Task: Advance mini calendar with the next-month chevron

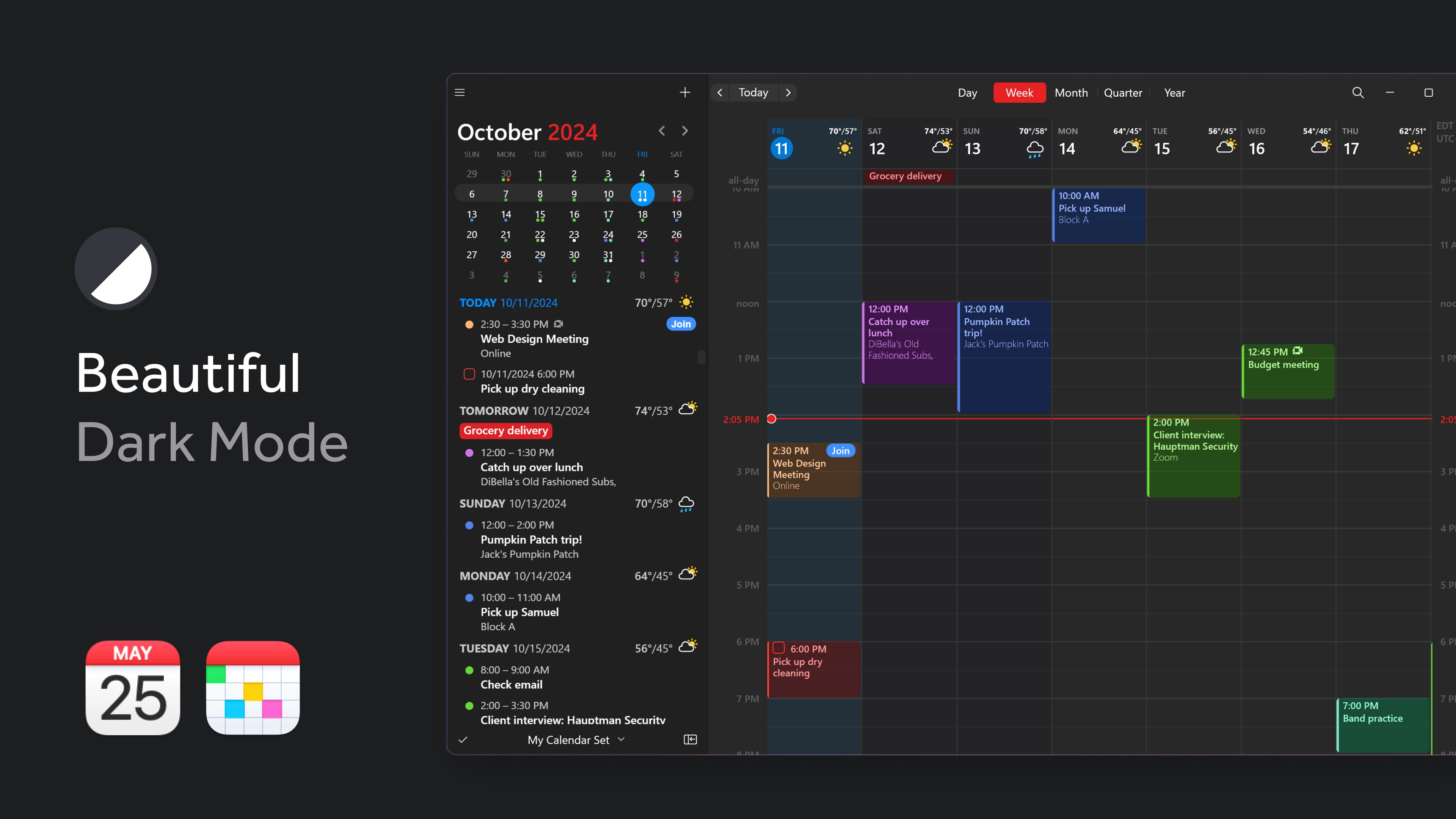Action: 685,130
